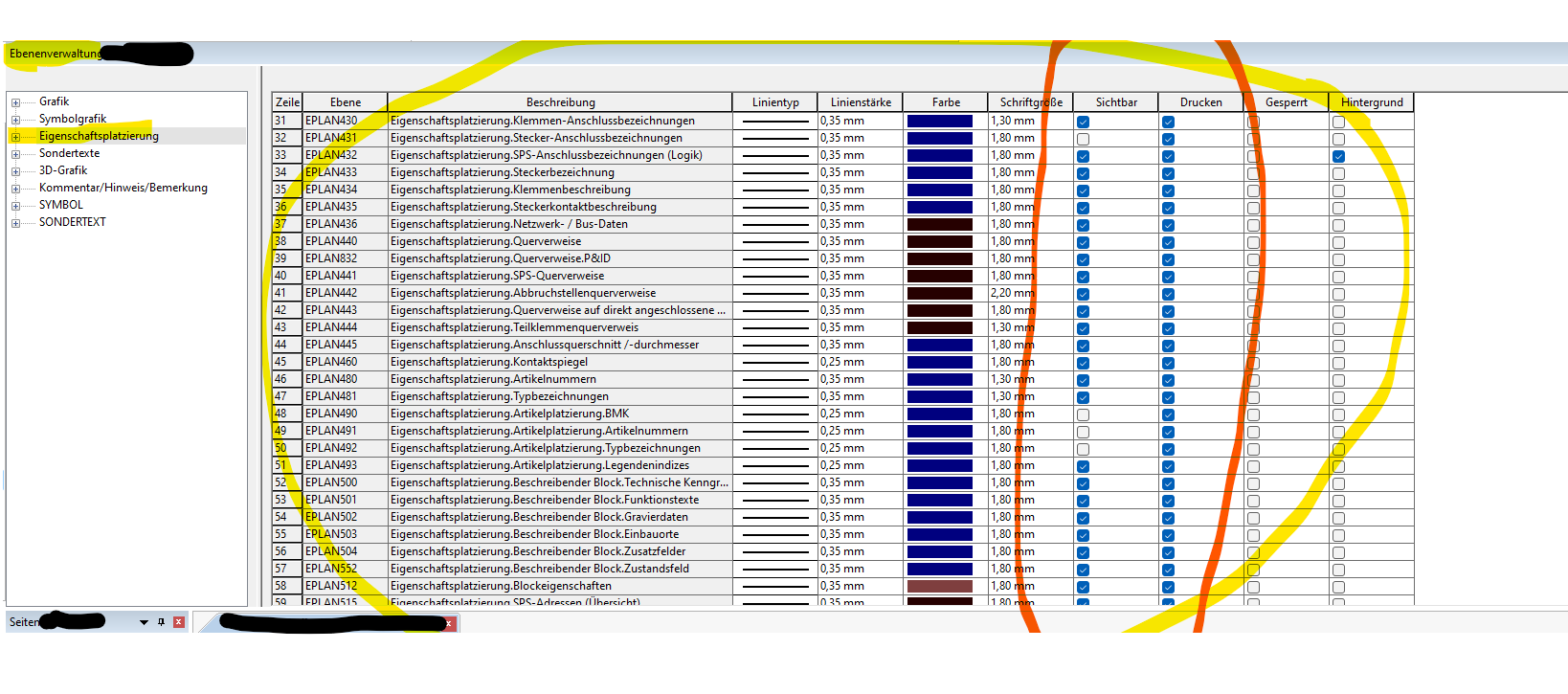Viewport: 1568px width, 694px height.
Task: Enable Sichtbar checkbox for EPLAN492
Action: [1083, 449]
